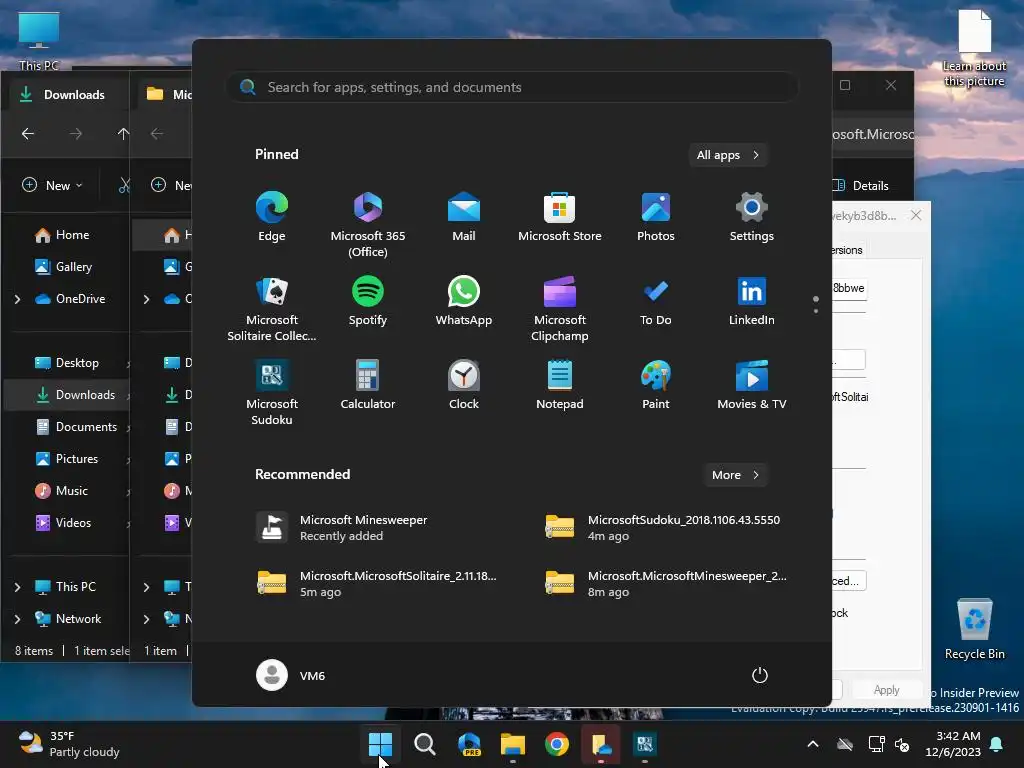Go back in Downloads Explorer window
1024x768 pixels.
click(x=27, y=134)
